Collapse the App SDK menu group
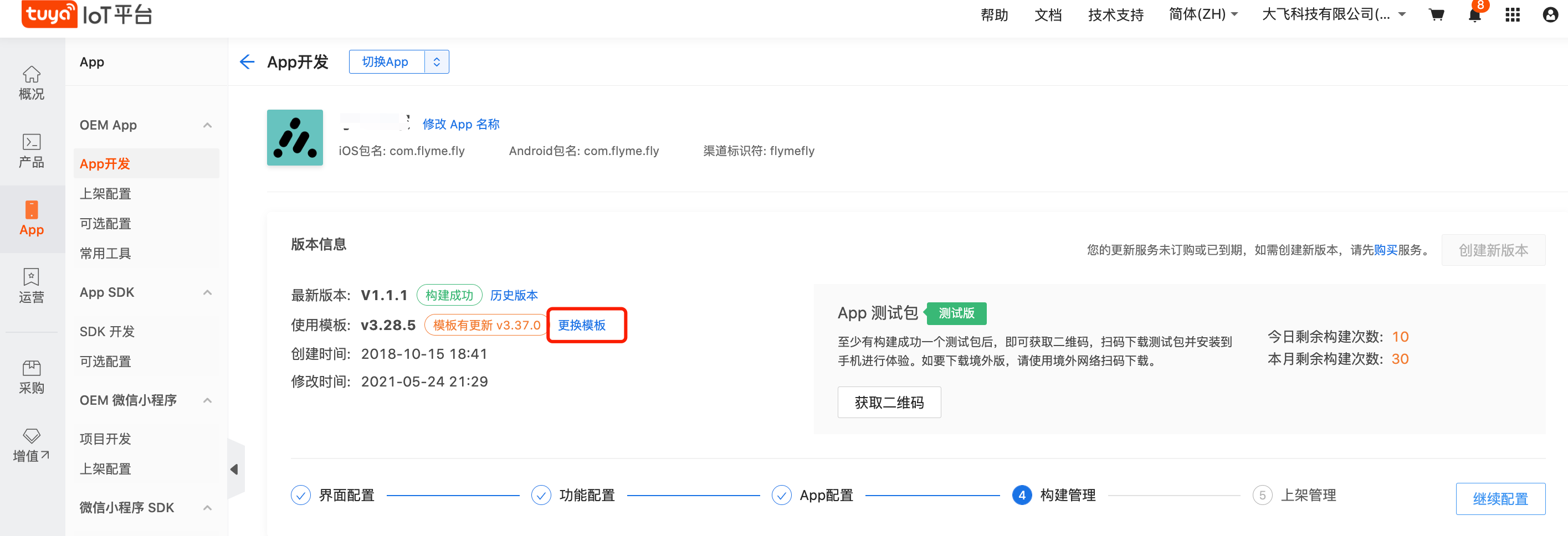Viewport: 1568px width, 536px height. (208, 292)
